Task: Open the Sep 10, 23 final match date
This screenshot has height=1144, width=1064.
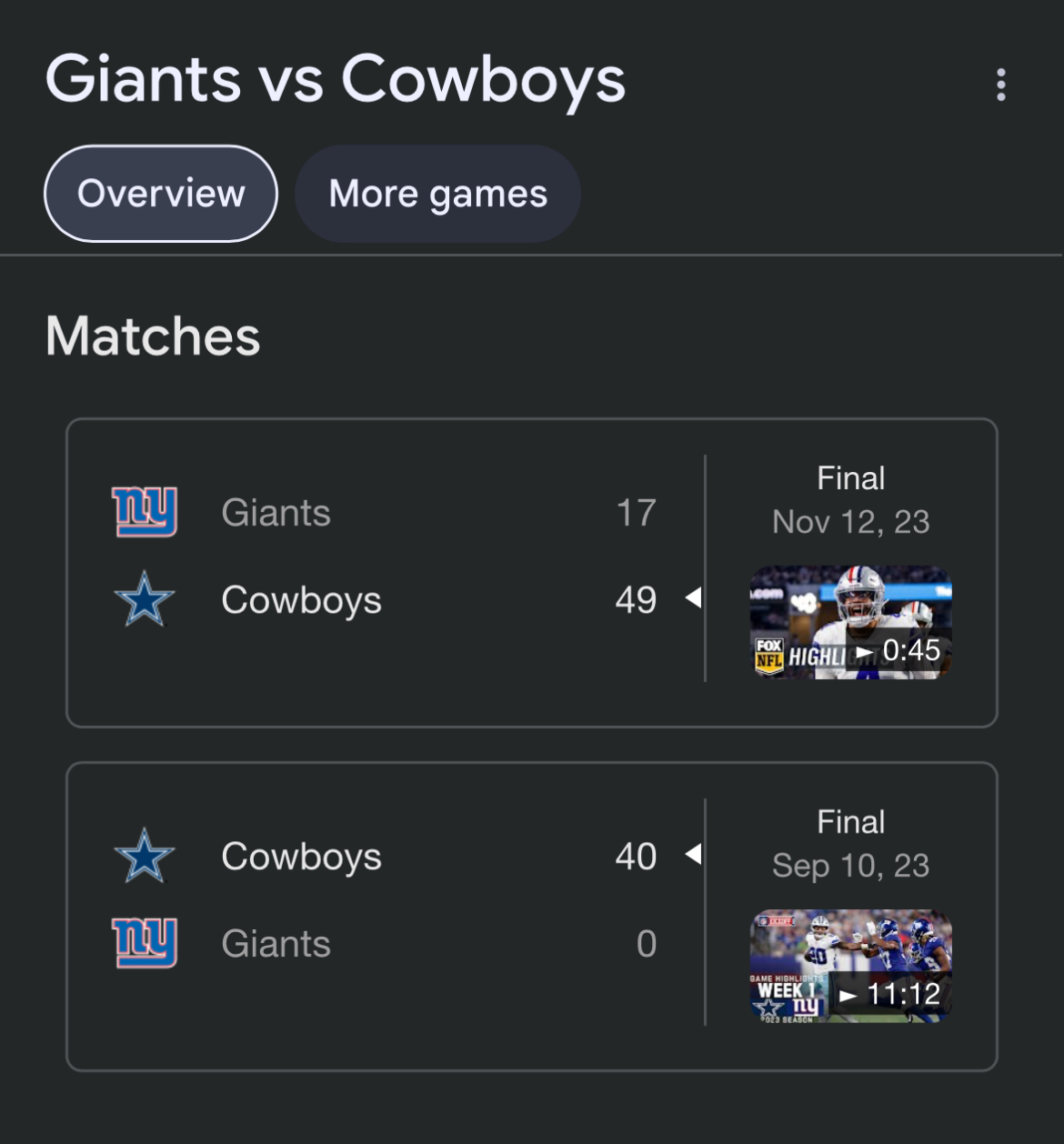Action: click(x=850, y=866)
